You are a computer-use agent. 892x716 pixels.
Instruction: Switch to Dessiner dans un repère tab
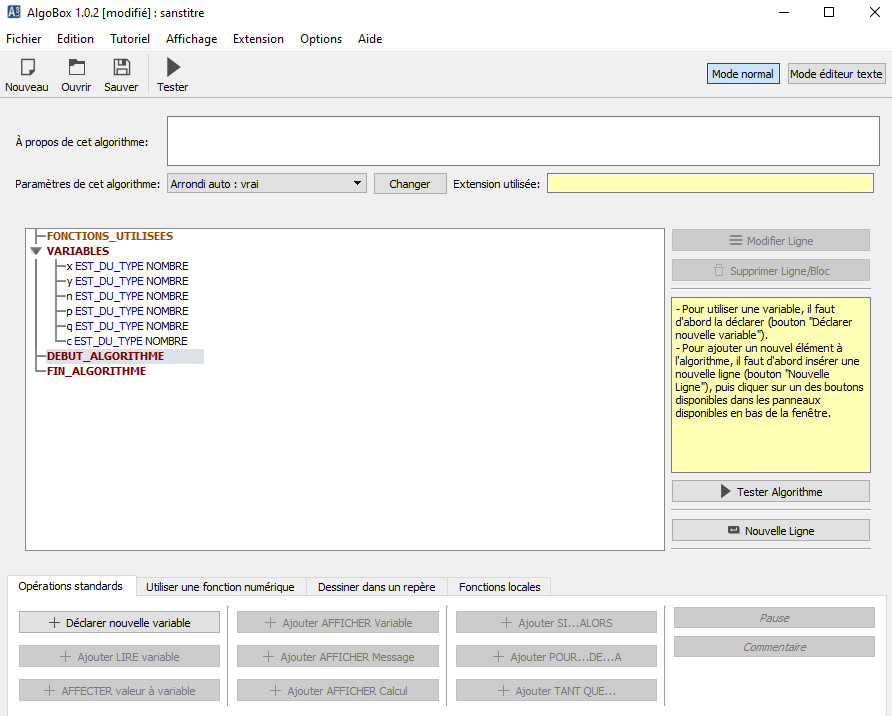(377, 587)
